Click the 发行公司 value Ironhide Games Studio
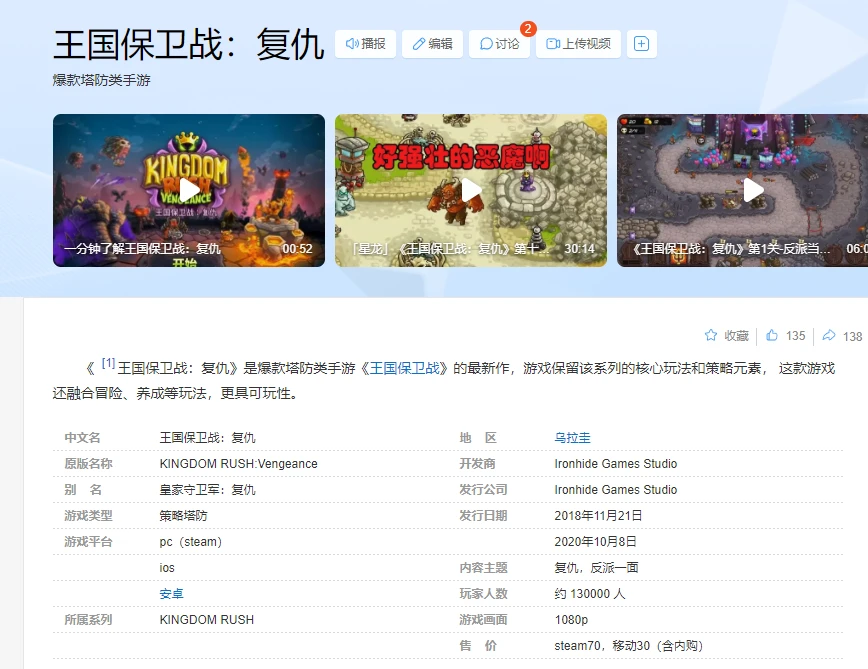This screenshot has width=868, height=669. tap(616, 490)
